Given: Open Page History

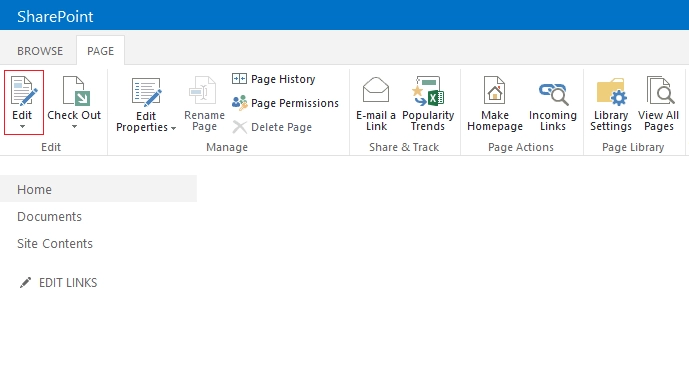Looking at the screenshot, I should pyautogui.click(x=273, y=79).
